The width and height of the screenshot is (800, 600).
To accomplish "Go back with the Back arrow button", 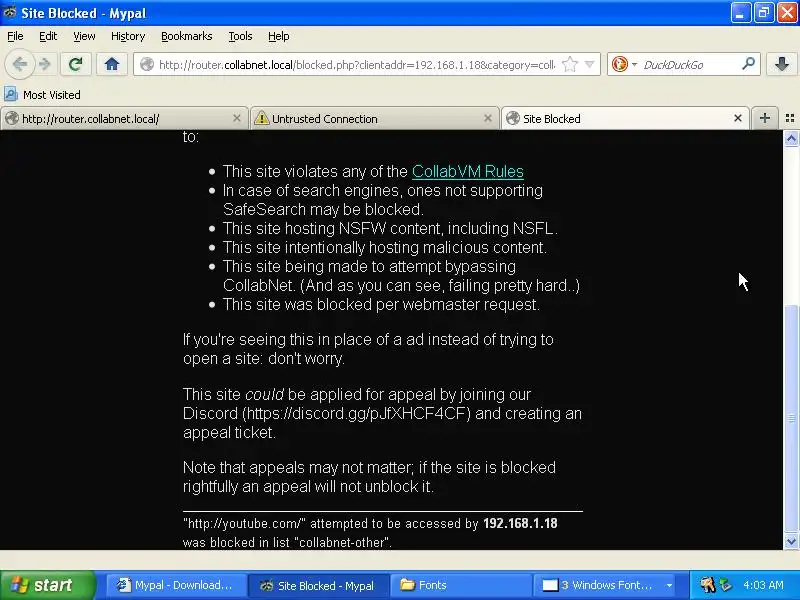I will 19,64.
